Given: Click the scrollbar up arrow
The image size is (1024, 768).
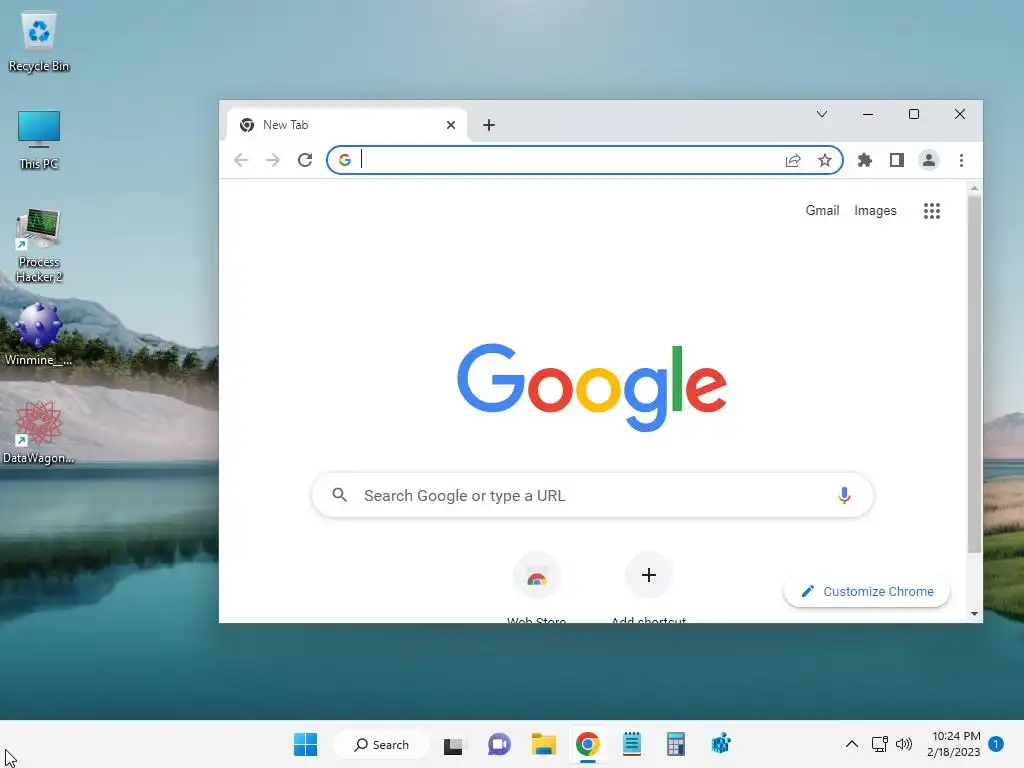Looking at the screenshot, I should coord(974,189).
